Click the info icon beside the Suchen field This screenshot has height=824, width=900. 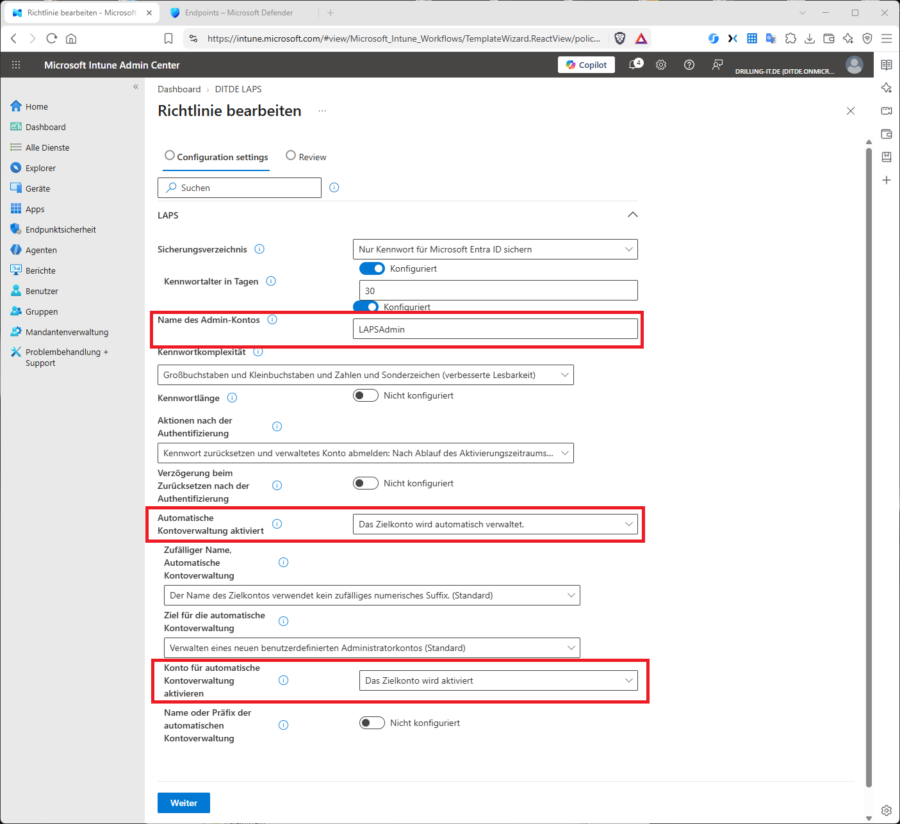pos(334,188)
